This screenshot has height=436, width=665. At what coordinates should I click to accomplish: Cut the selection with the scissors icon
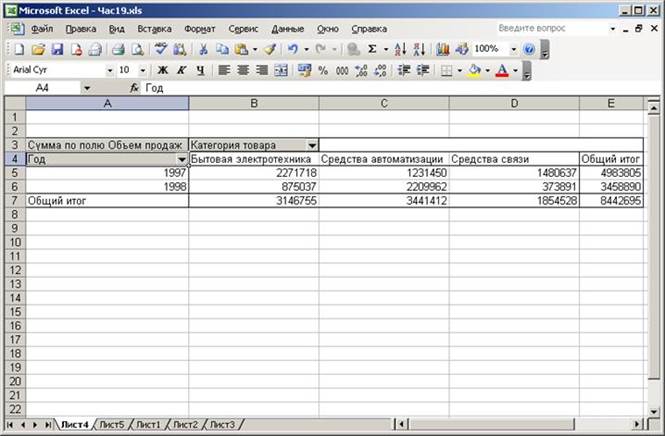[x=203, y=49]
